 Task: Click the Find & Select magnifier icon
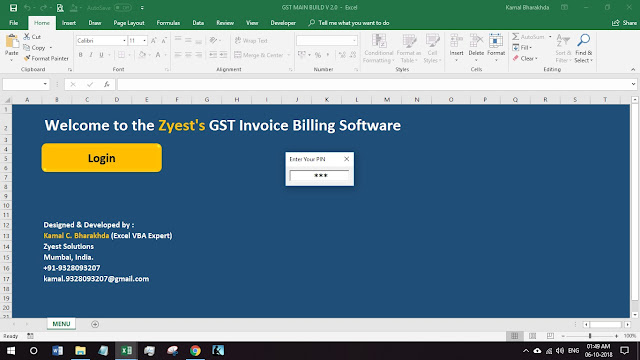(x=584, y=40)
